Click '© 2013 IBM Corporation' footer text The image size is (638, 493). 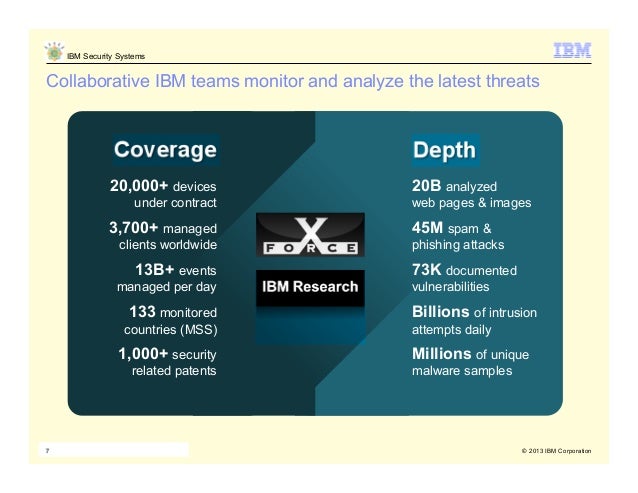pyautogui.click(x=556, y=451)
